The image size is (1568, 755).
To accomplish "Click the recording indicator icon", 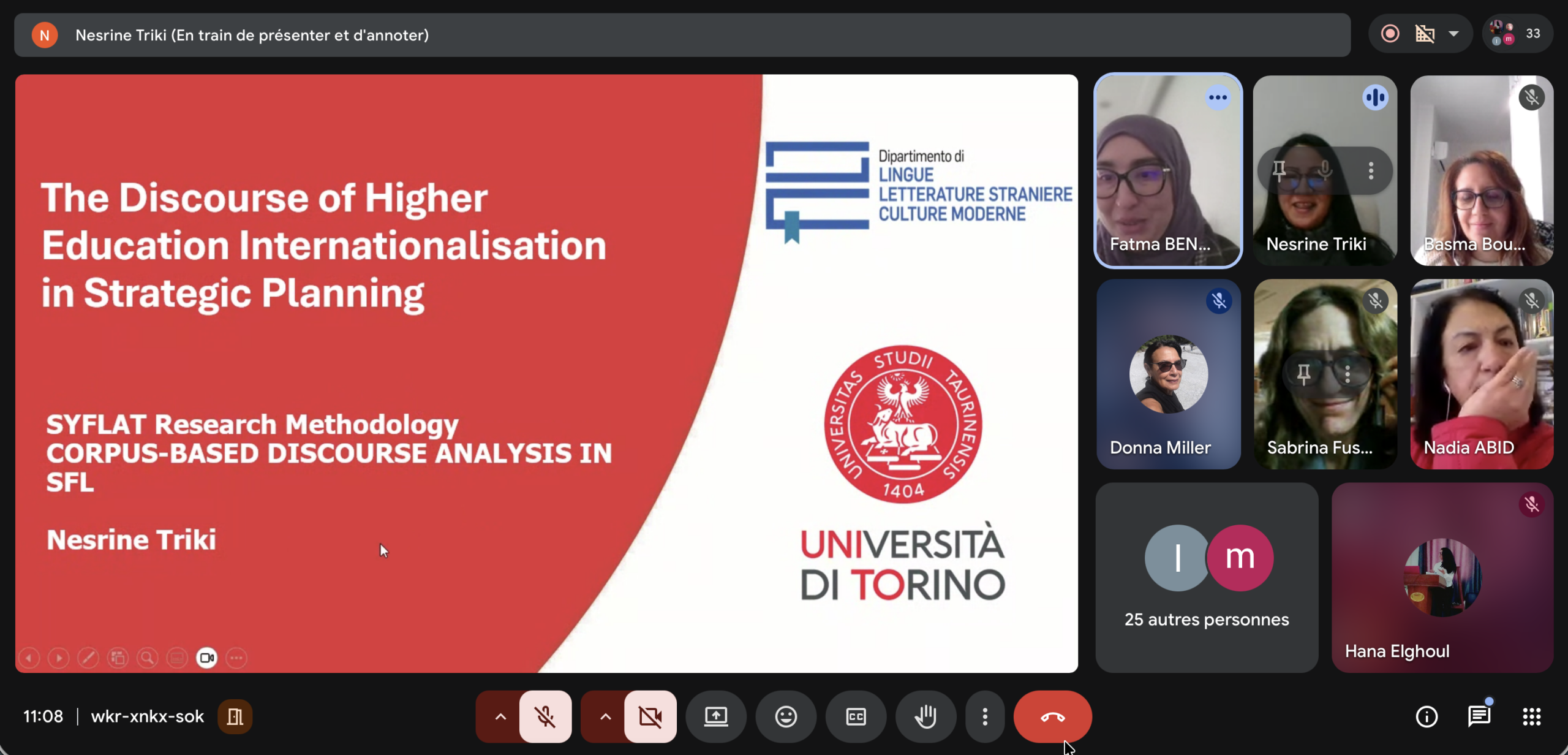I will [1390, 34].
